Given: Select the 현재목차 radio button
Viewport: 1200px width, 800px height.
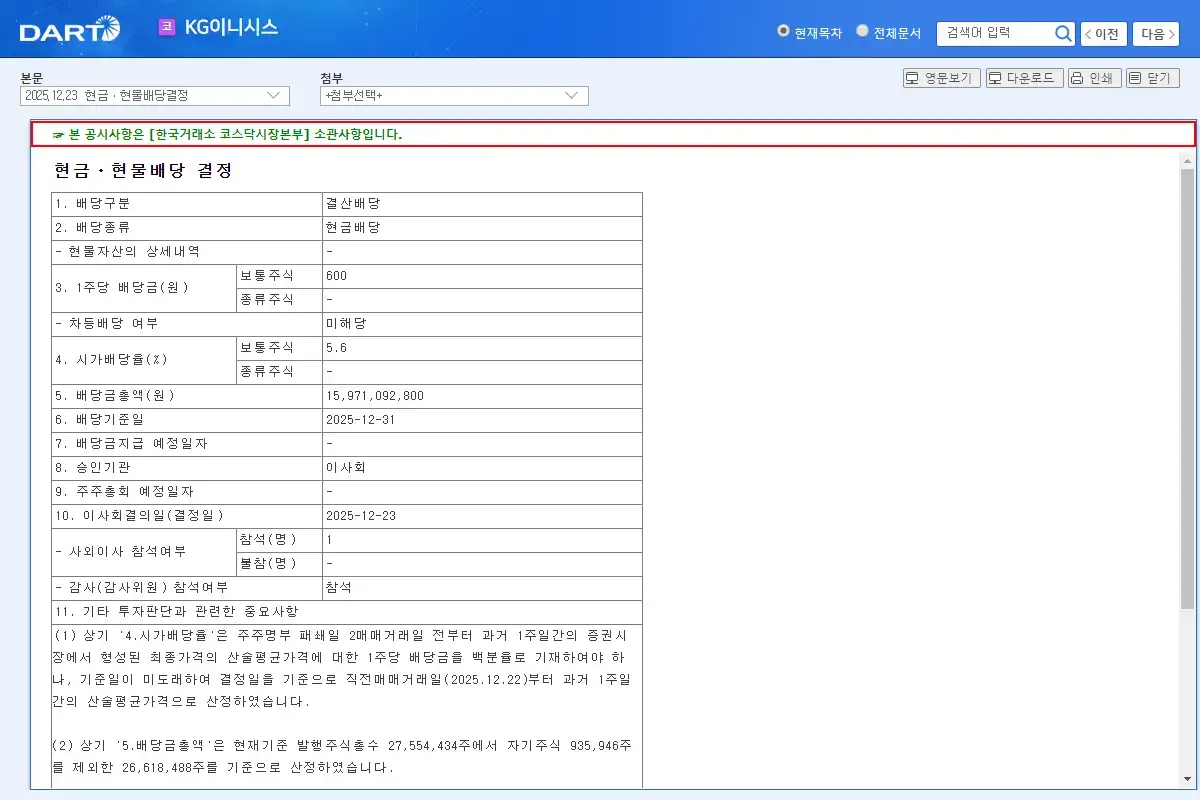Looking at the screenshot, I should (x=783, y=31).
